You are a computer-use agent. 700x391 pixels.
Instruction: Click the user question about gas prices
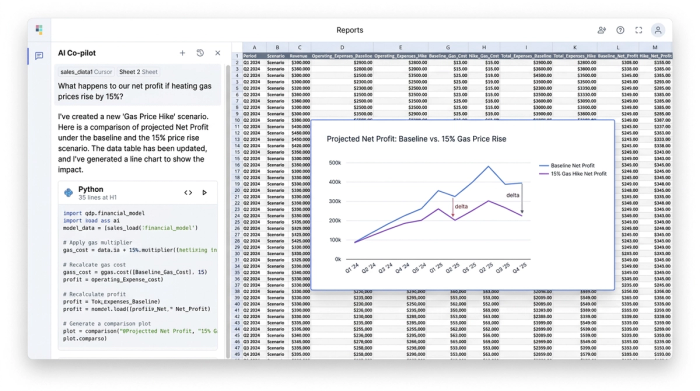tap(135, 92)
